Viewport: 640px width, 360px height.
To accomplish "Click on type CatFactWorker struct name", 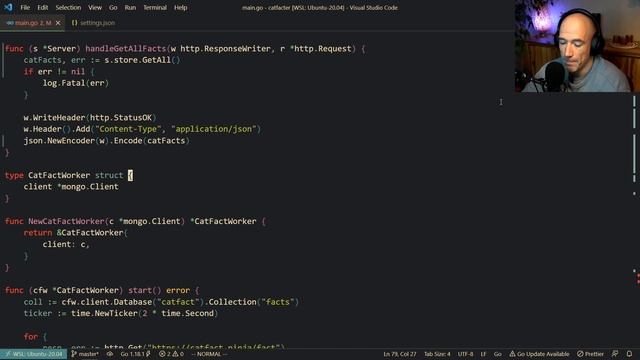I will click(59, 175).
